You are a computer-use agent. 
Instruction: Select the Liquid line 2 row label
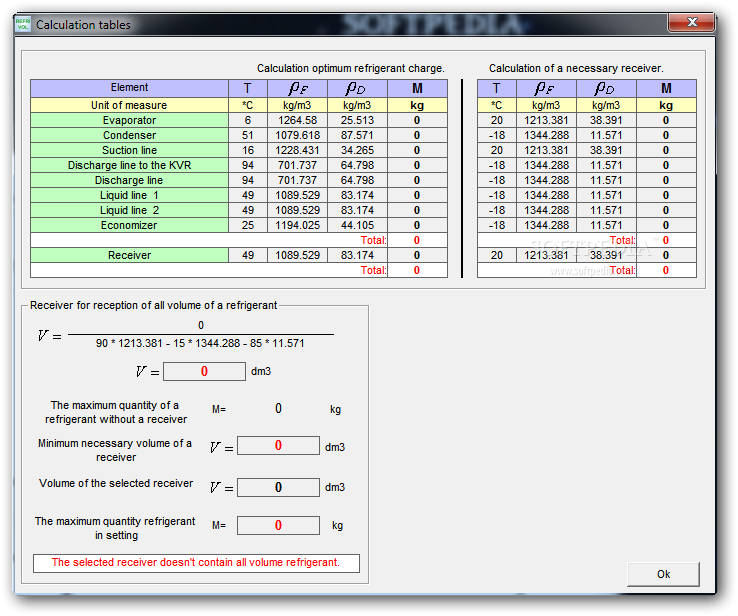click(129, 210)
